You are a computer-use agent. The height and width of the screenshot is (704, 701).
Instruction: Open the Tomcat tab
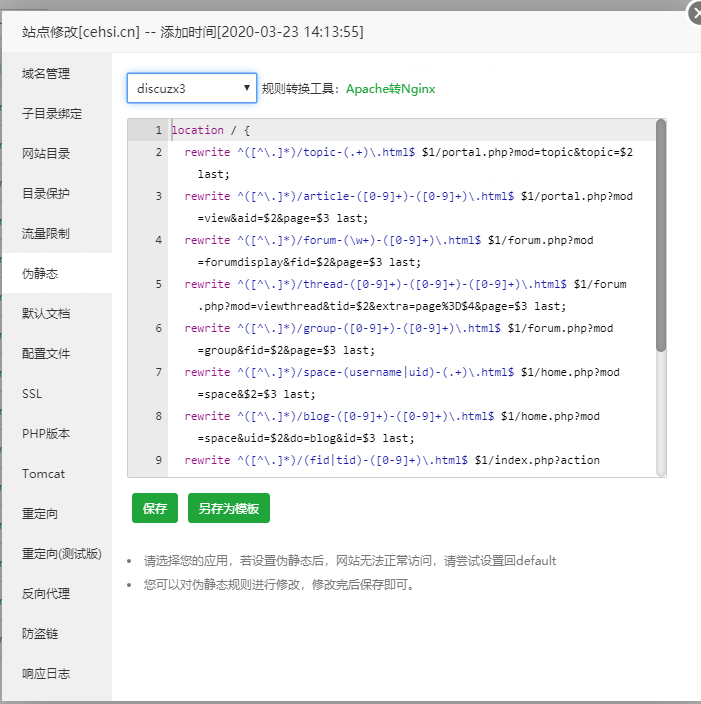[43, 474]
